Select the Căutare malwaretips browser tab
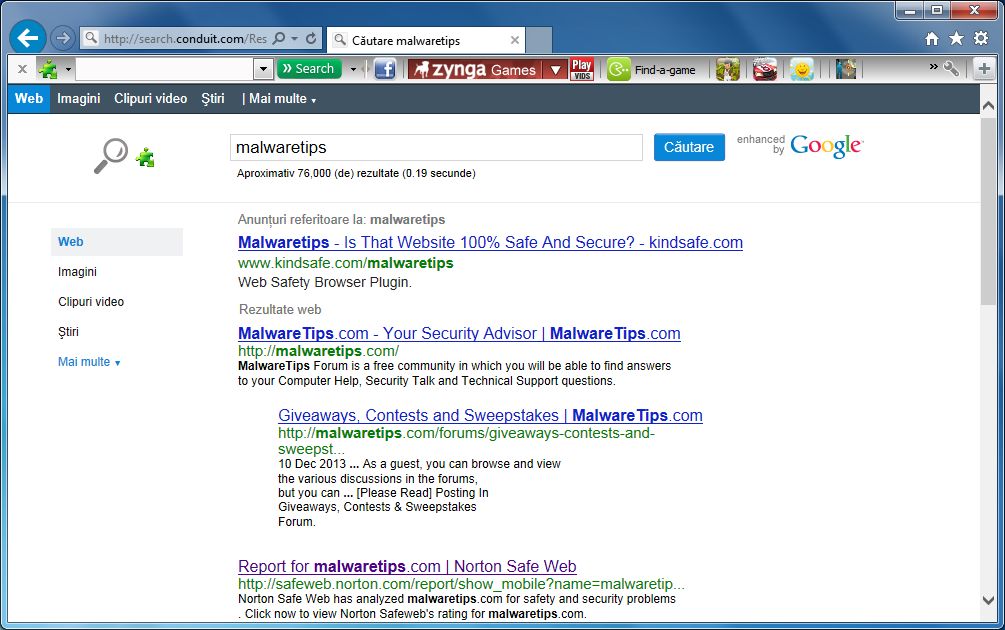This screenshot has width=1005, height=630. [x=426, y=40]
